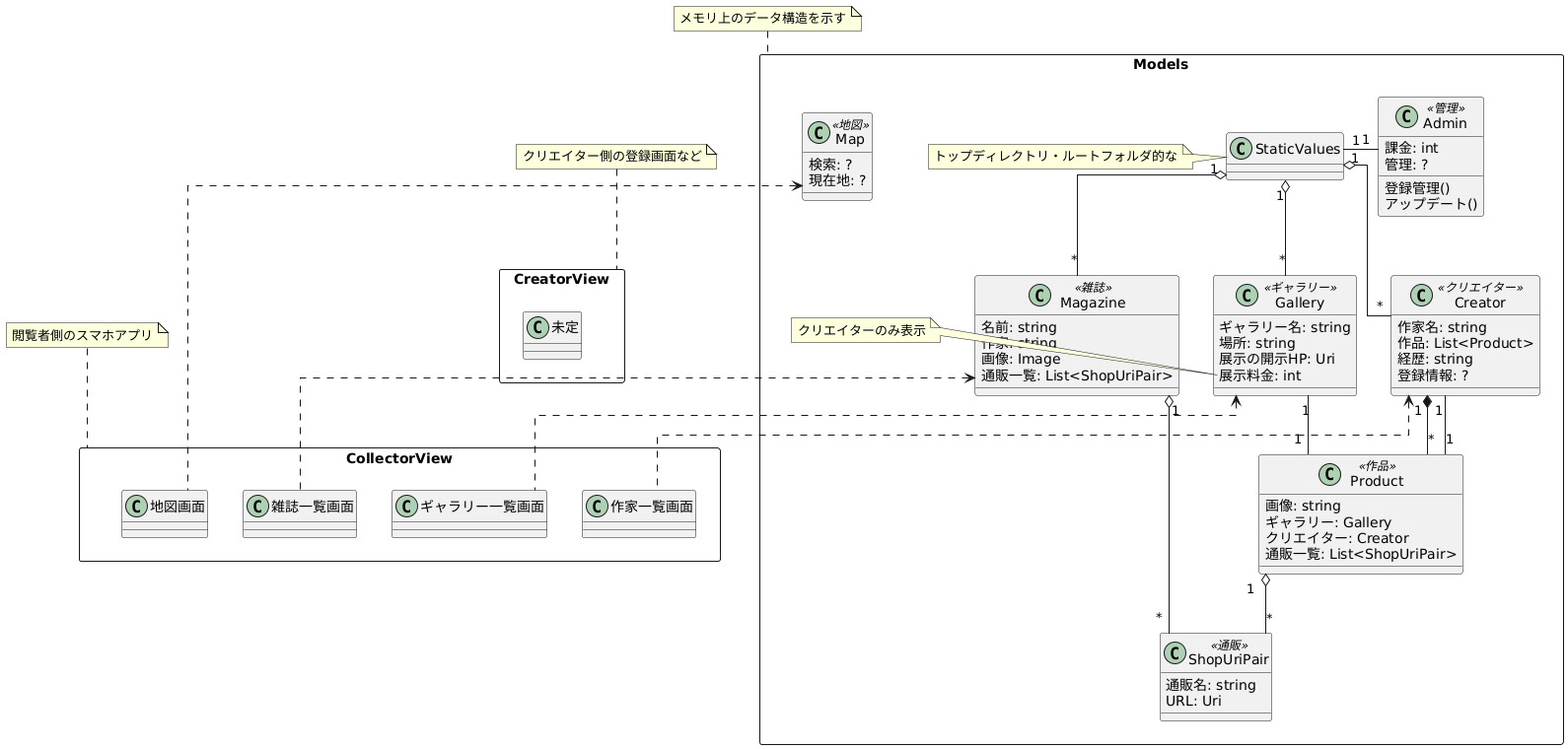The height and width of the screenshot is (749, 1568).
Task: Select the 地図画面 class label
Action: click(x=178, y=507)
